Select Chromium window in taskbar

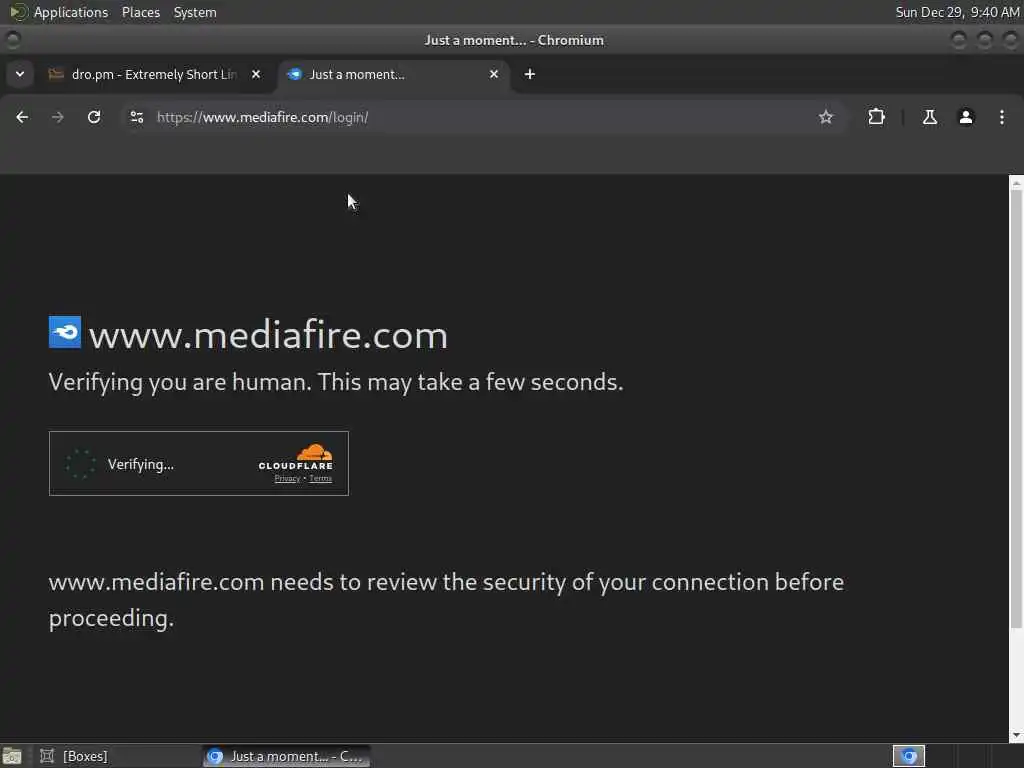coord(285,756)
